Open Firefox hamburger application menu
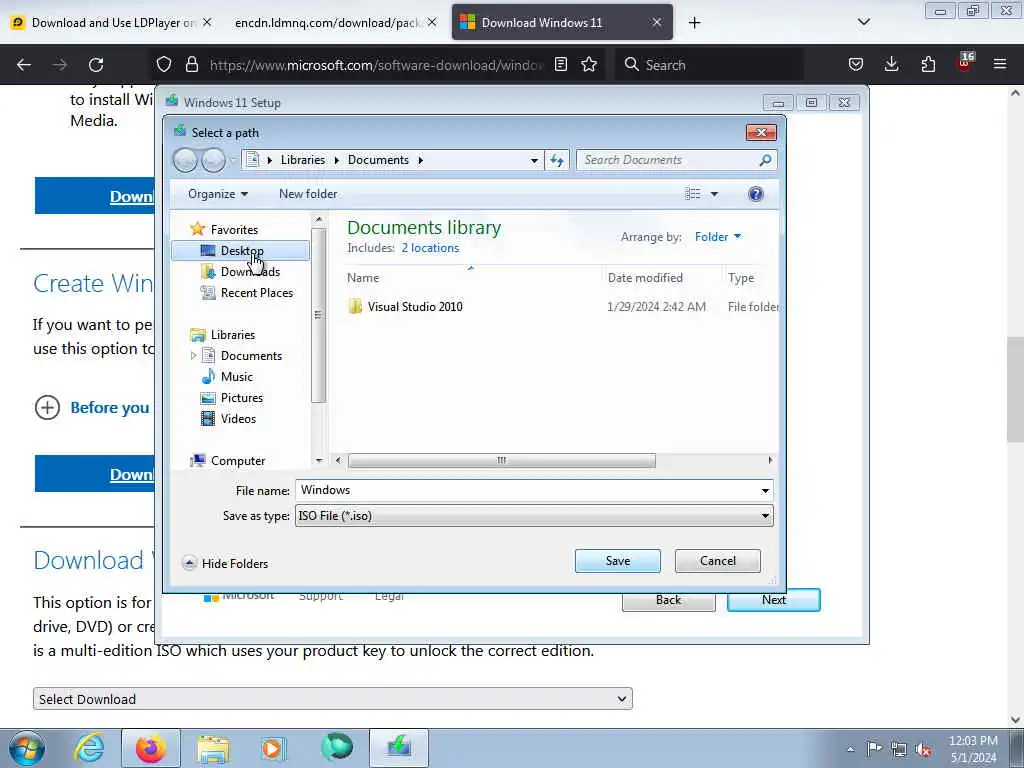 tap(1000, 65)
